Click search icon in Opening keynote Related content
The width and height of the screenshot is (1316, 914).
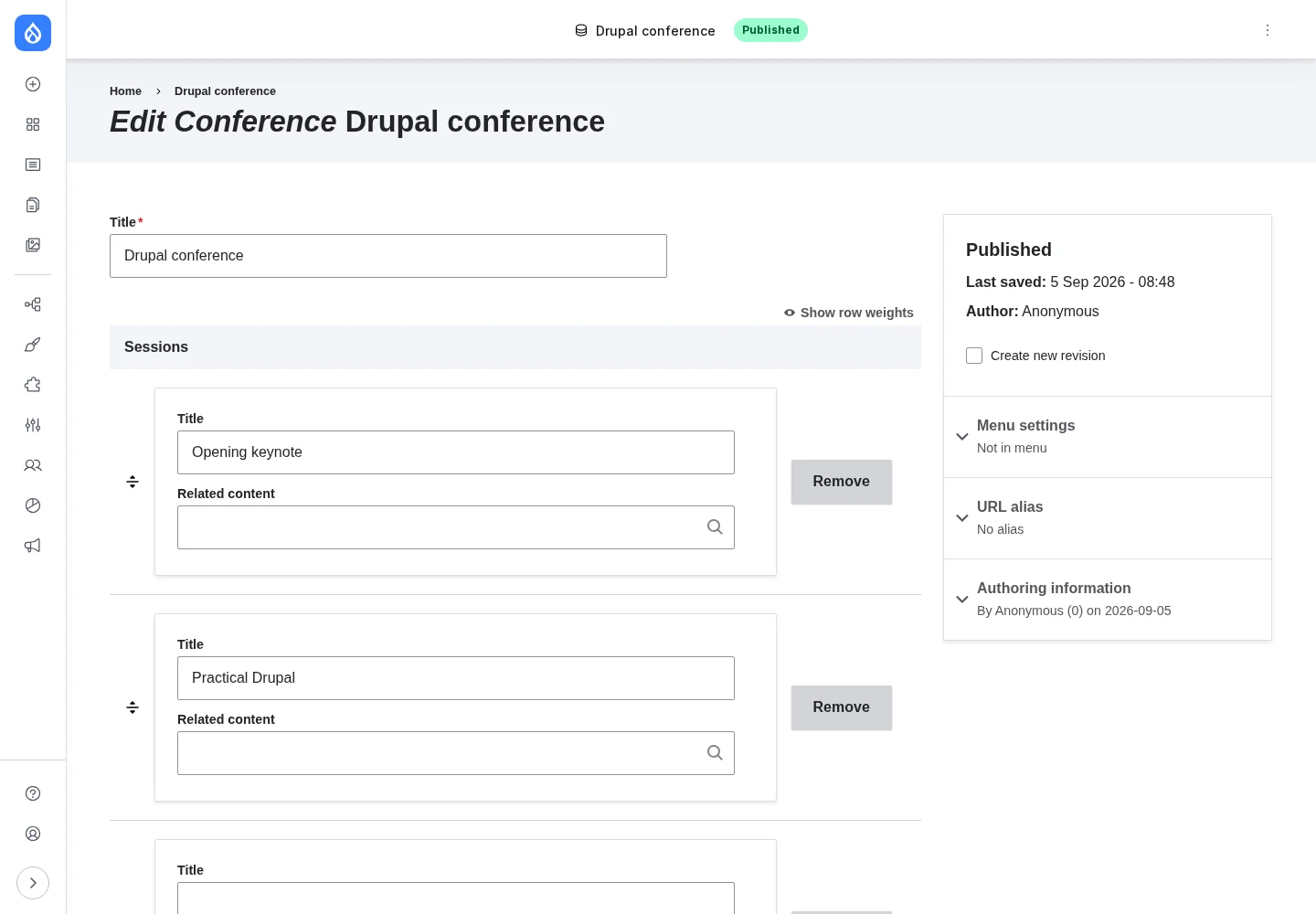pos(715,527)
